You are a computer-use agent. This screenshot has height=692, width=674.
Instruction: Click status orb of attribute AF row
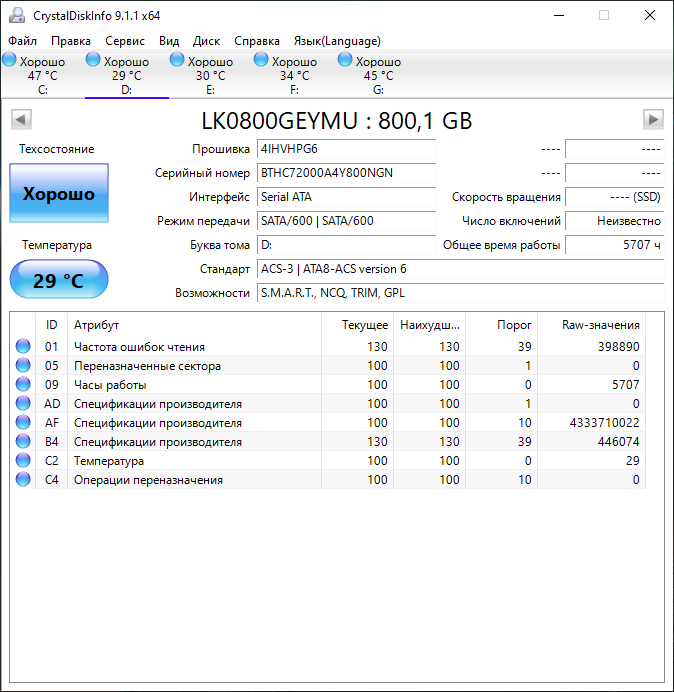coord(23,422)
